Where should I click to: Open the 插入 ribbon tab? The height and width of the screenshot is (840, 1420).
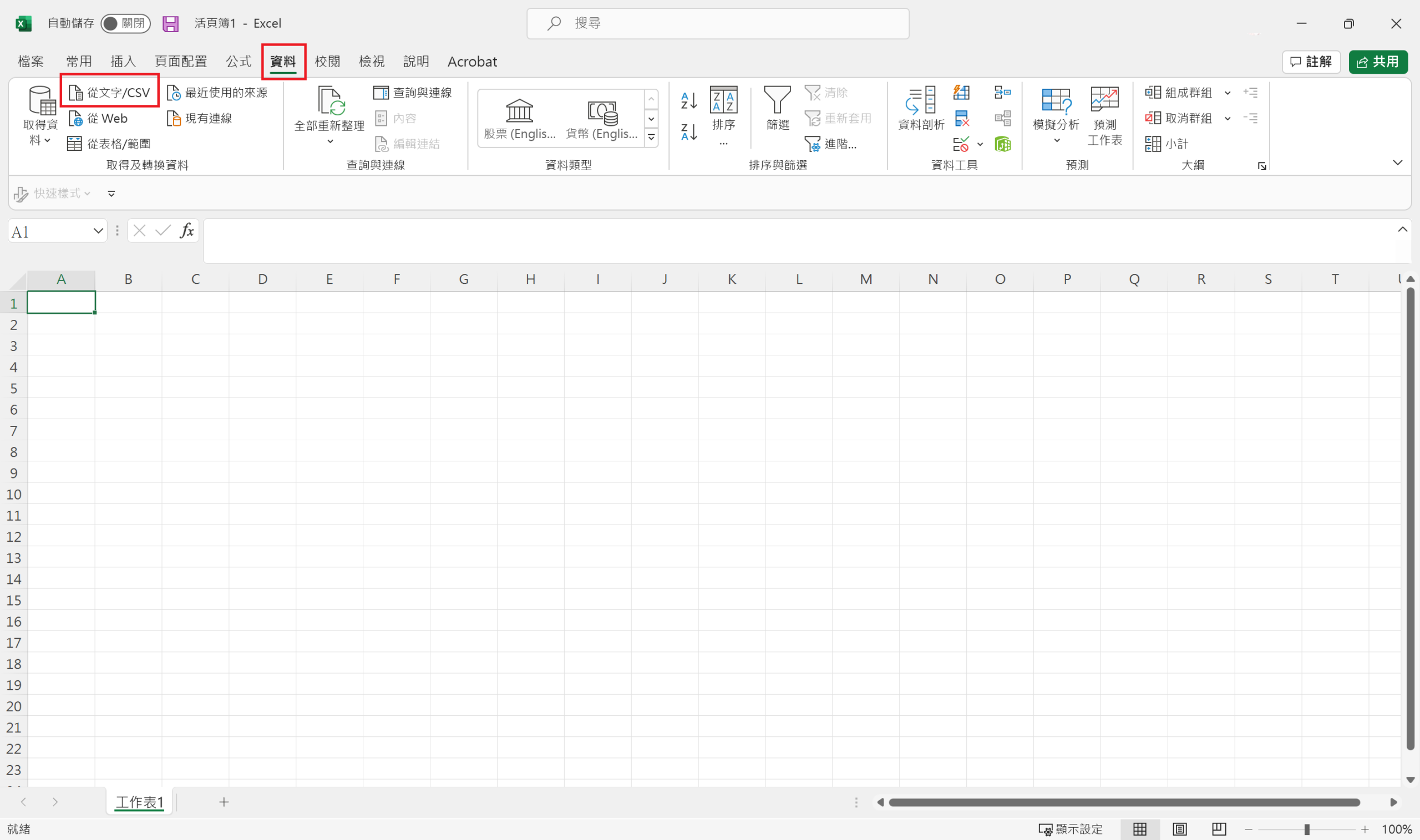pyautogui.click(x=123, y=61)
